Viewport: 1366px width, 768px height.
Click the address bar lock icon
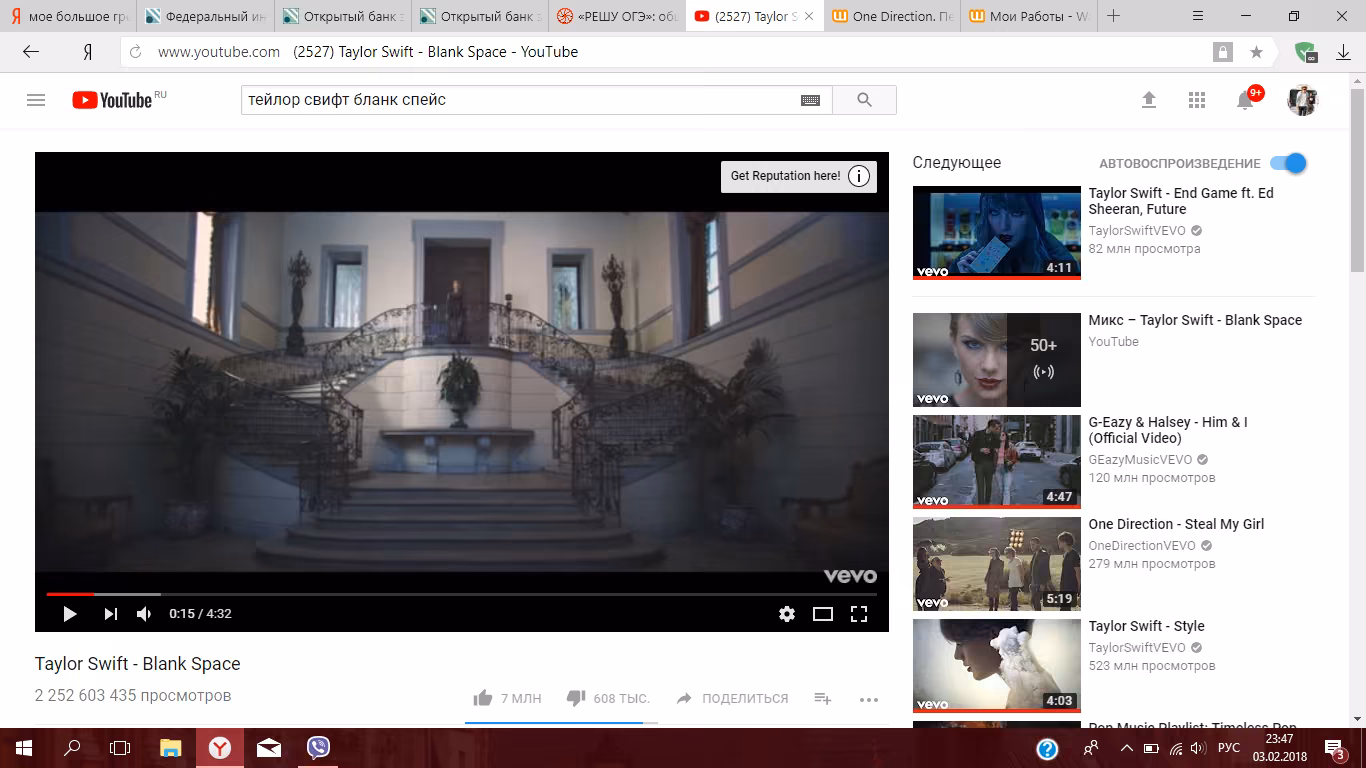[x=1222, y=52]
